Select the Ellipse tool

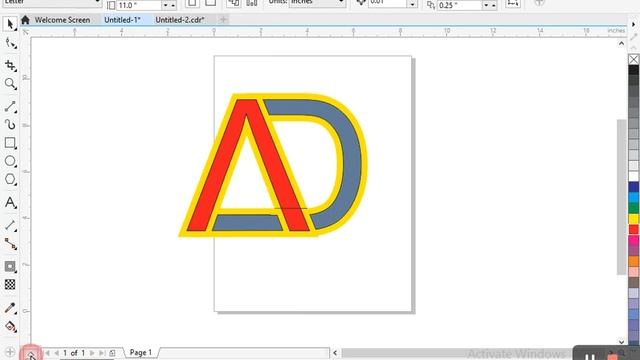pos(10,161)
